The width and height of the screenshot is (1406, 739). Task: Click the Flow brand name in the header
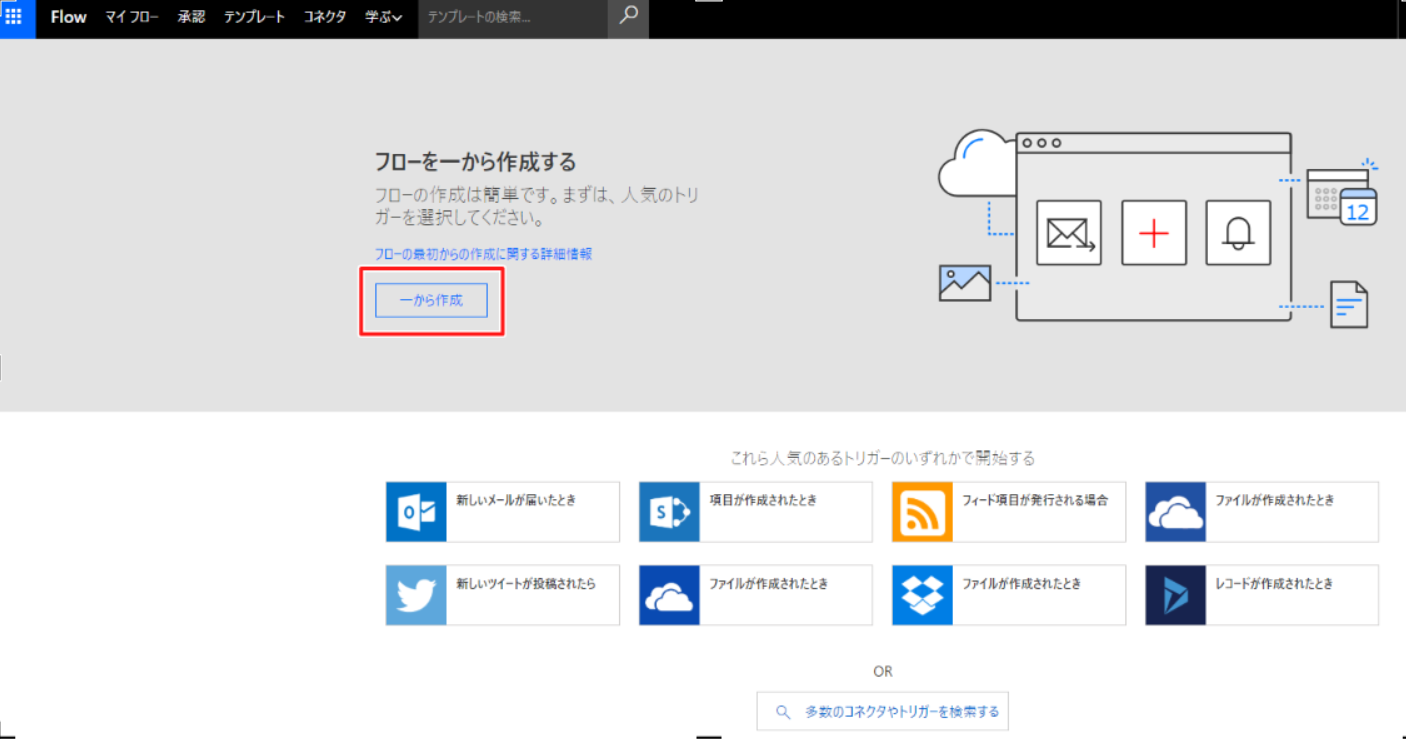tap(68, 17)
